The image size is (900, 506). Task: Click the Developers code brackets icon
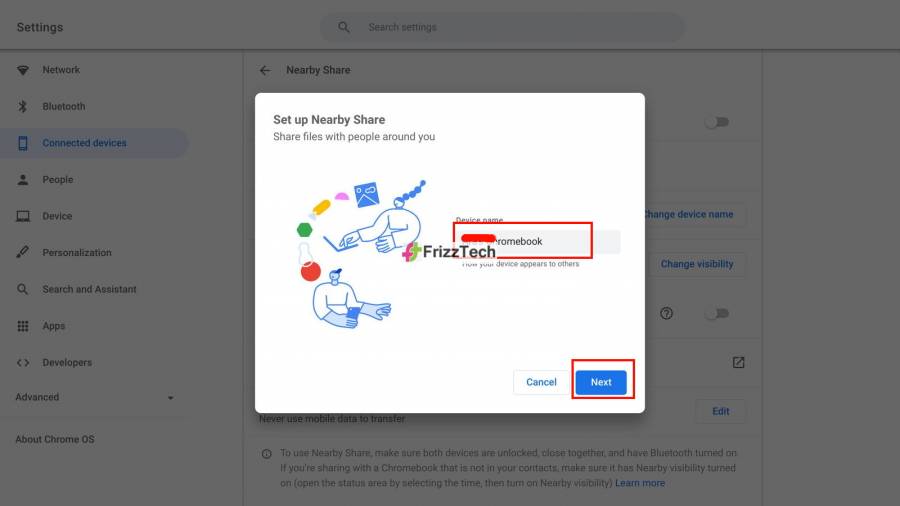pos(23,363)
